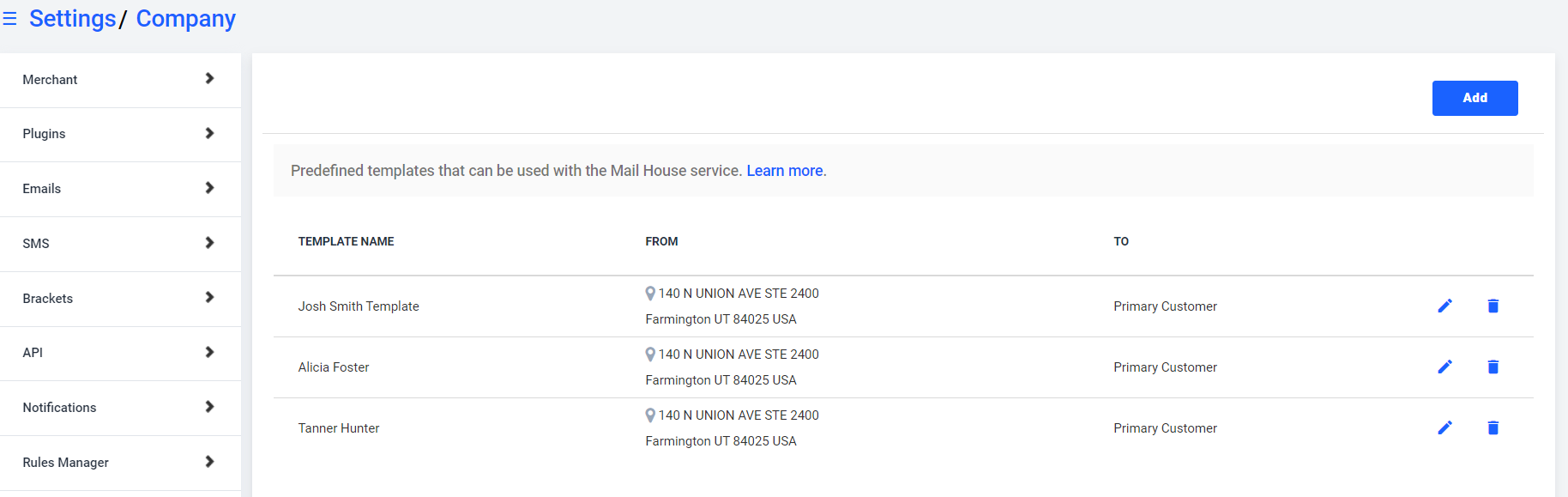Viewport: 1568px width, 497px height.
Task: Open Rules Manager in the sidebar
Action: (x=120, y=463)
